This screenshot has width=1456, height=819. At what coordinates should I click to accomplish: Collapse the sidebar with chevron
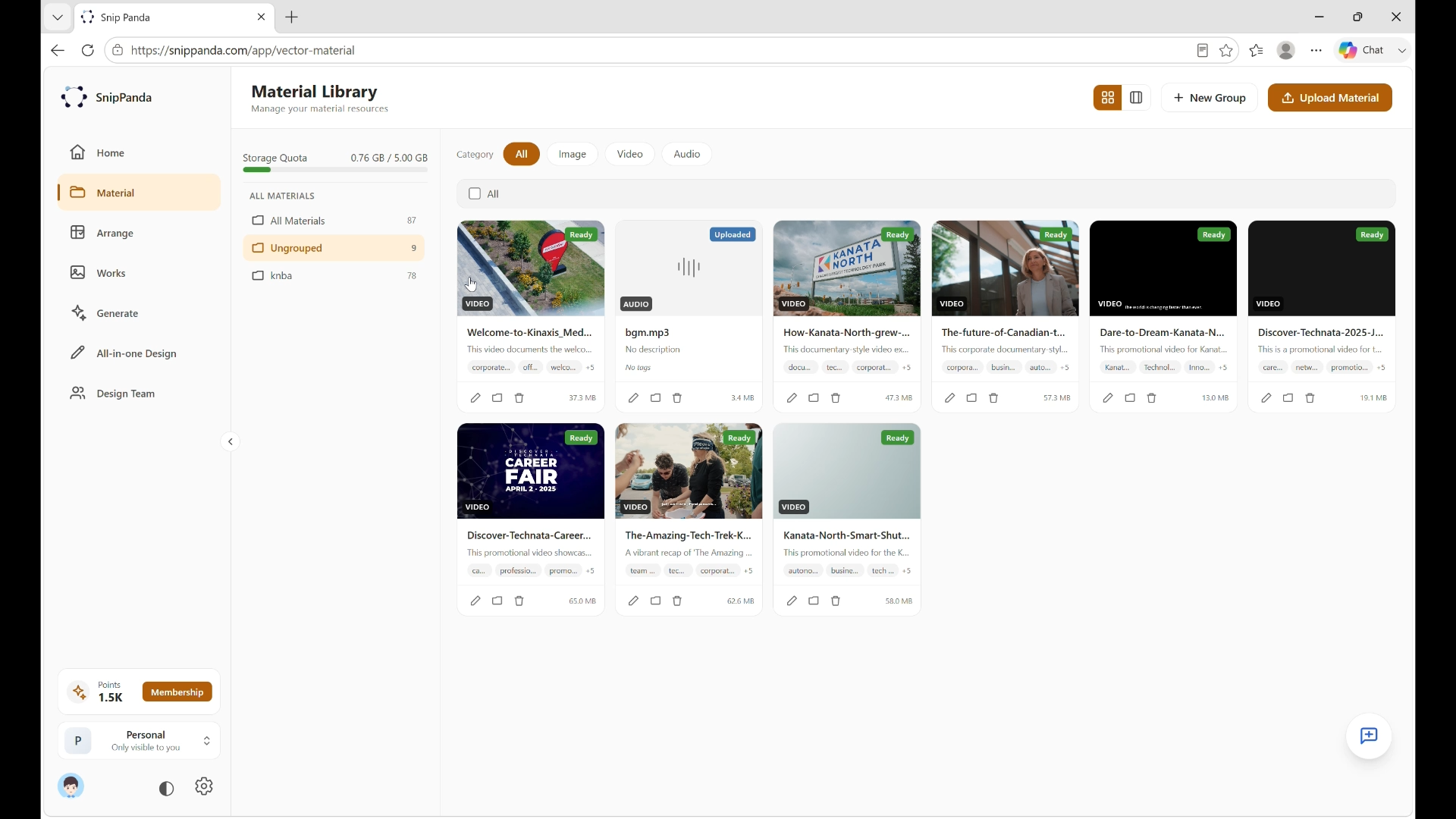pos(231,442)
